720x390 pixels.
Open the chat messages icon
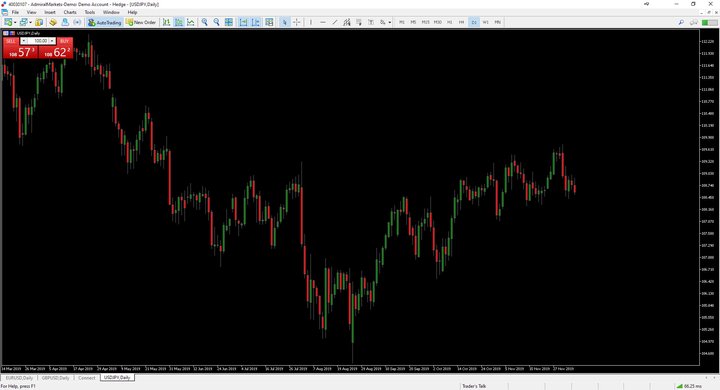pyautogui.click(x=693, y=22)
